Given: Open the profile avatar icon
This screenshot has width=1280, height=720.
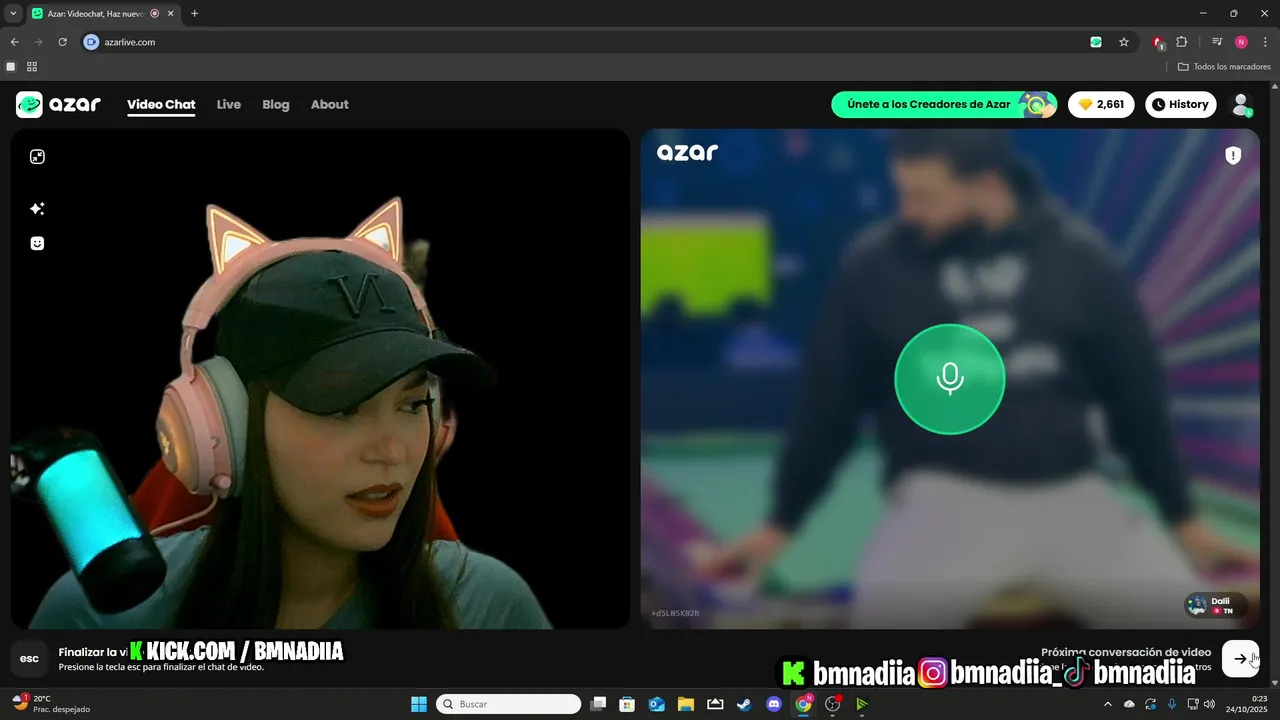Looking at the screenshot, I should click(1241, 104).
